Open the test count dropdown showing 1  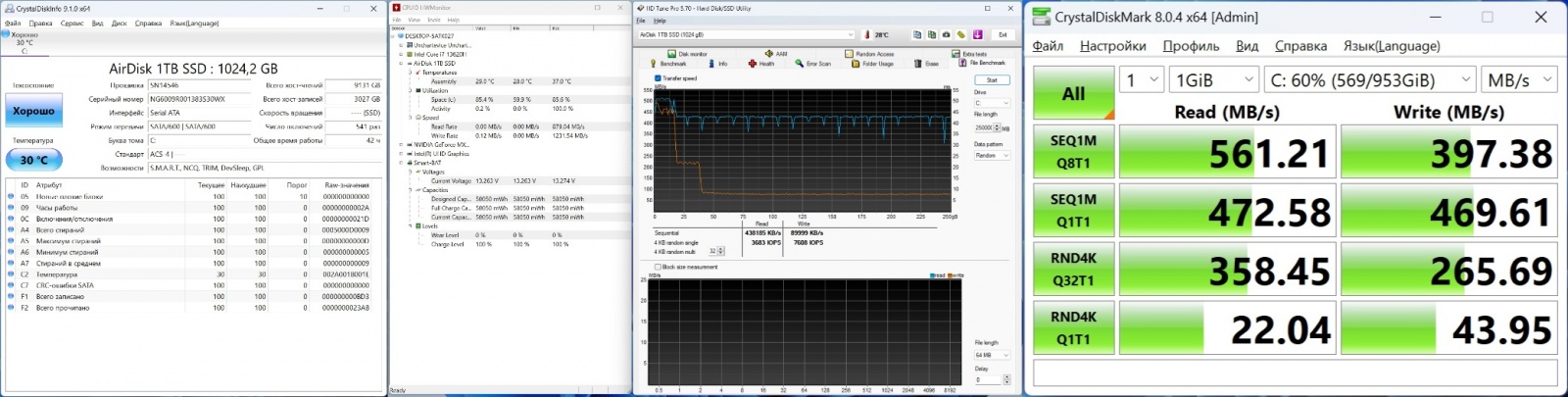coord(1141,80)
